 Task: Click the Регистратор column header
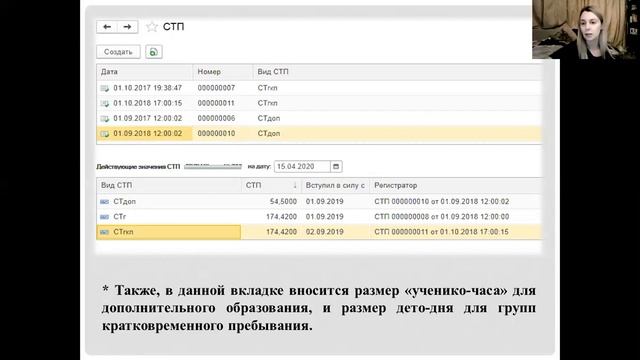(x=456, y=185)
